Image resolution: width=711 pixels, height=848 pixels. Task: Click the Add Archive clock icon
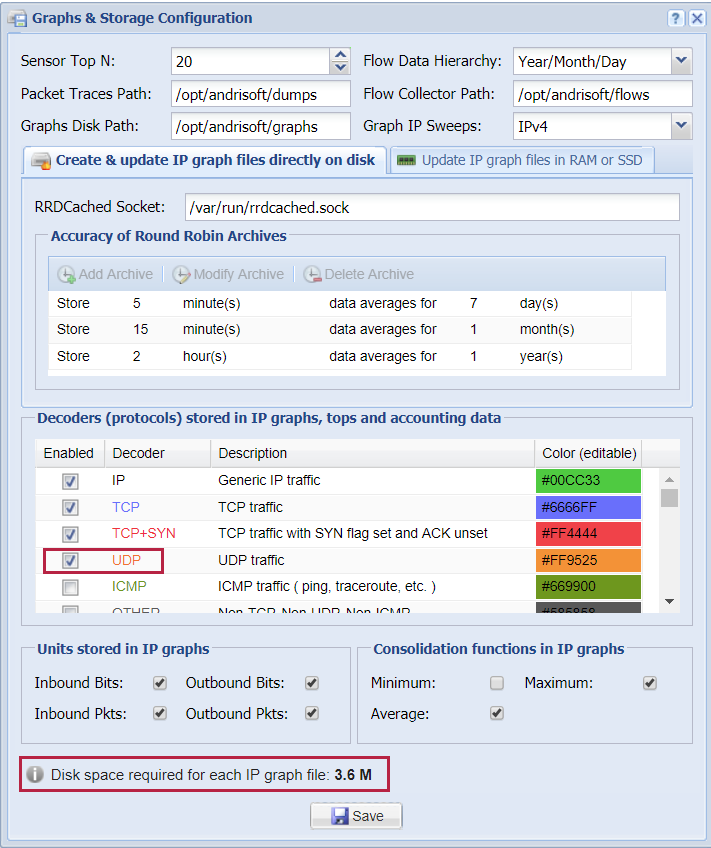coord(66,274)
